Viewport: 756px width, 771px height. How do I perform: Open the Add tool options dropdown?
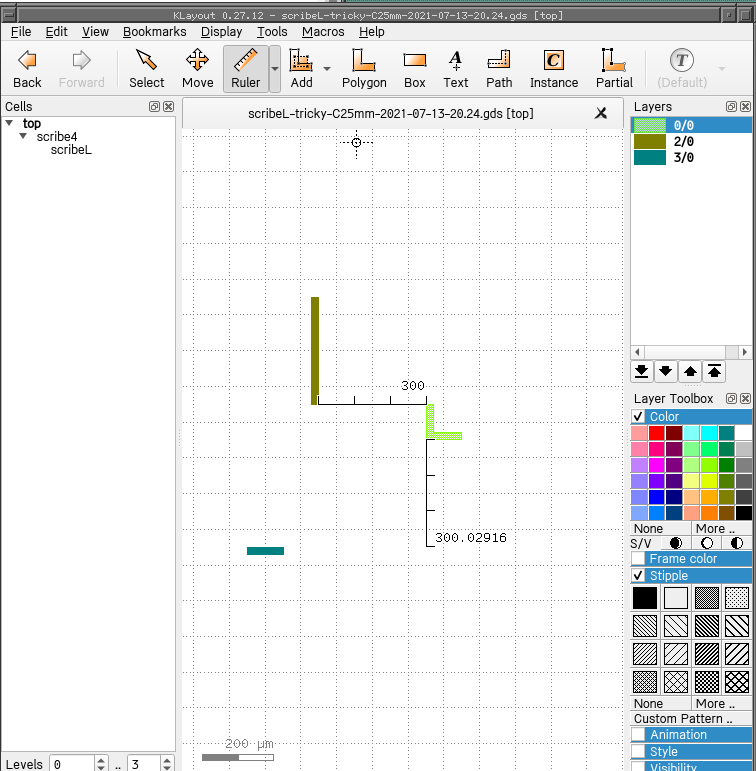coord(327,69)
